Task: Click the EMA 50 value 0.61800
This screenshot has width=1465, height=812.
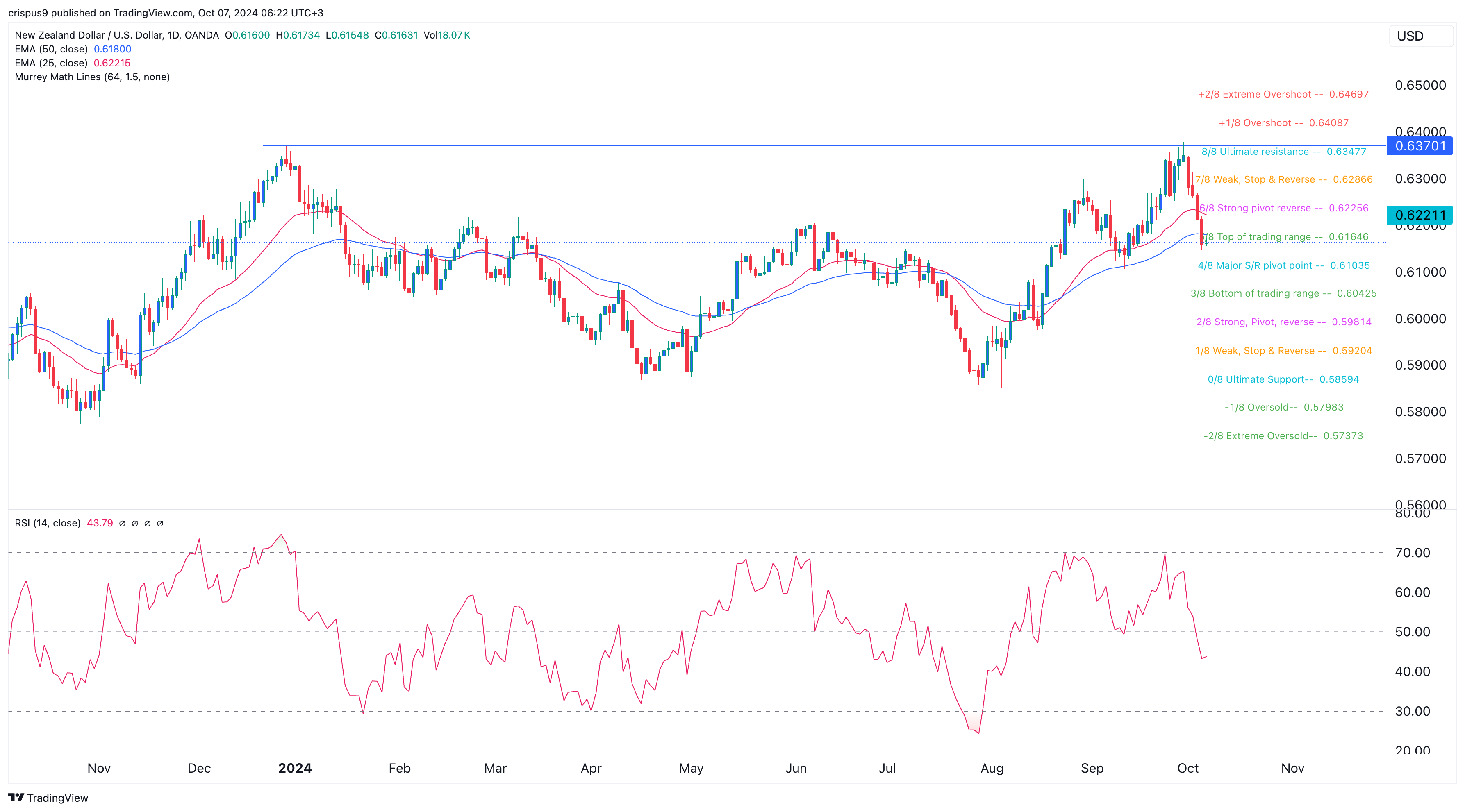Action: [x=113, y=49]
